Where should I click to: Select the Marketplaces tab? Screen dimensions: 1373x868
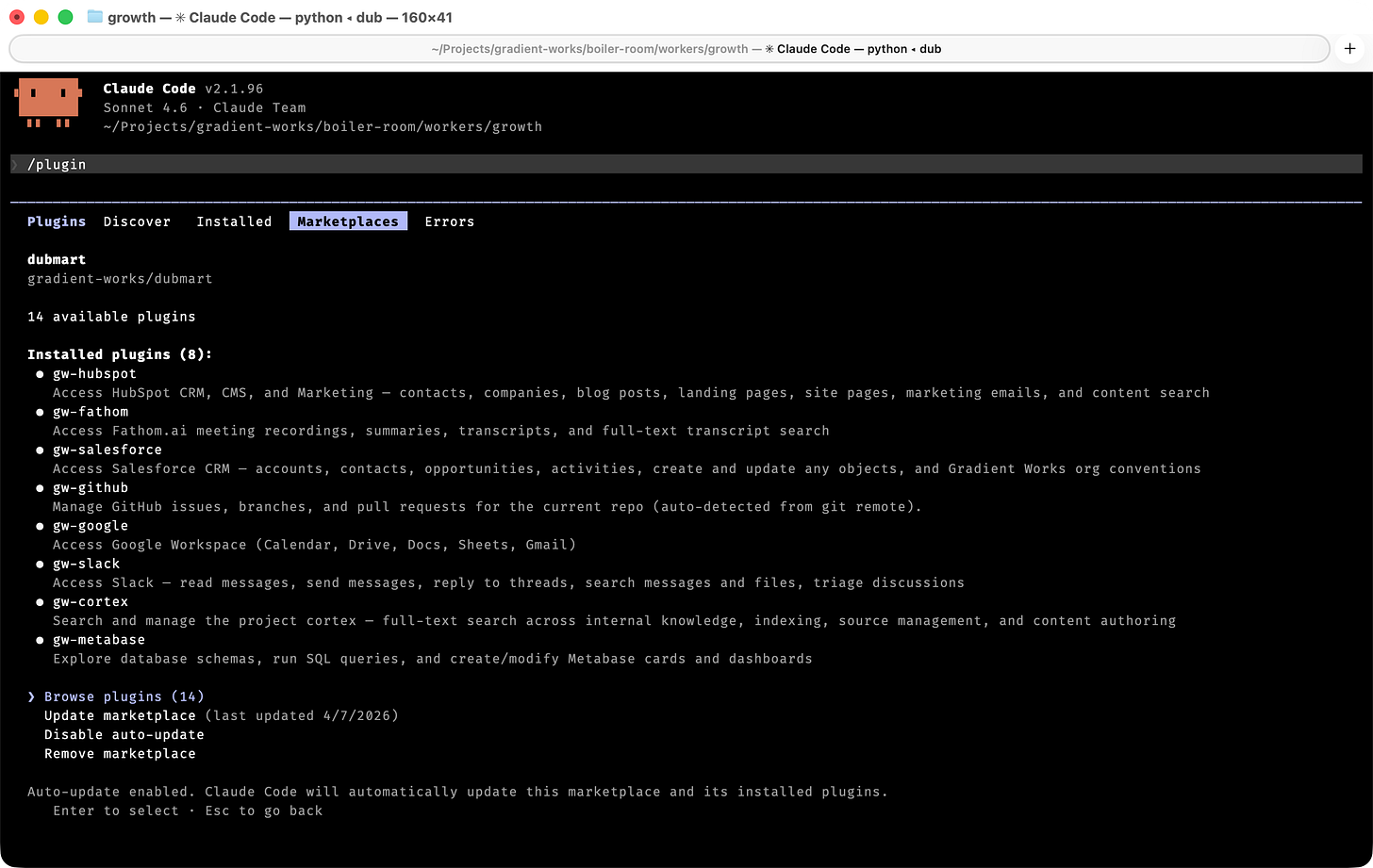[x=348, y=221]
